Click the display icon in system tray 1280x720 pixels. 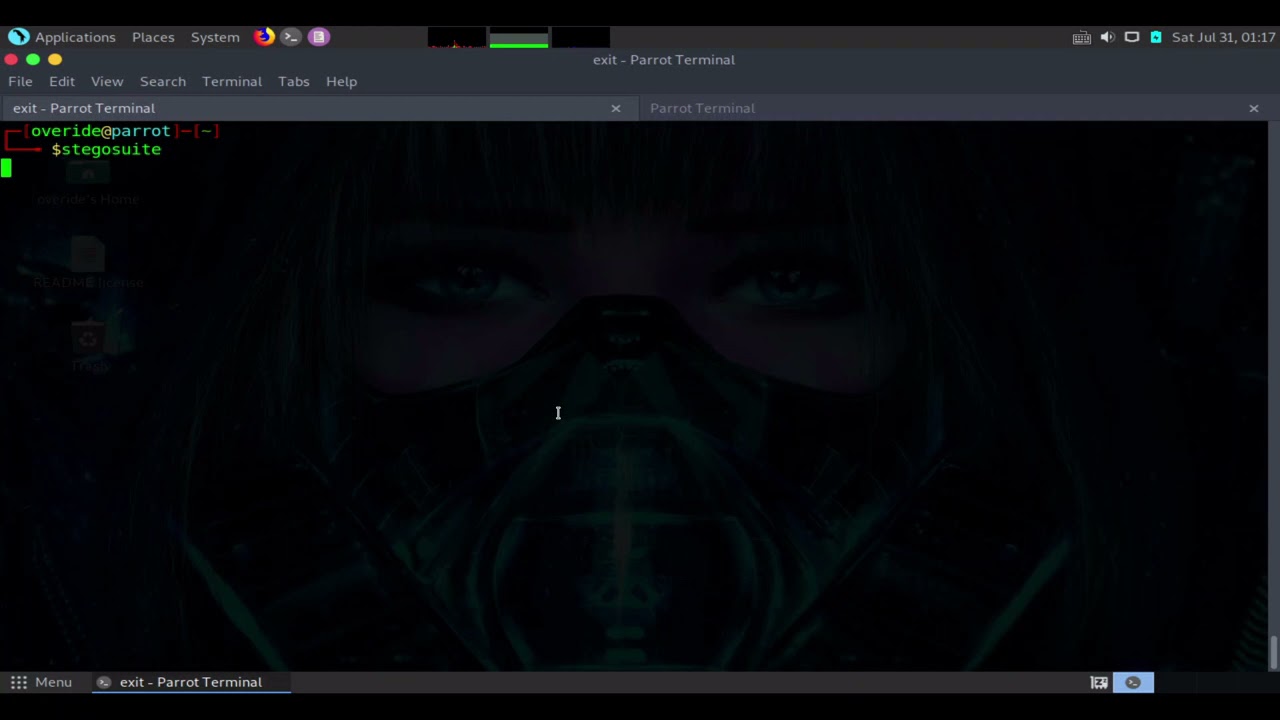[1132, 37]
